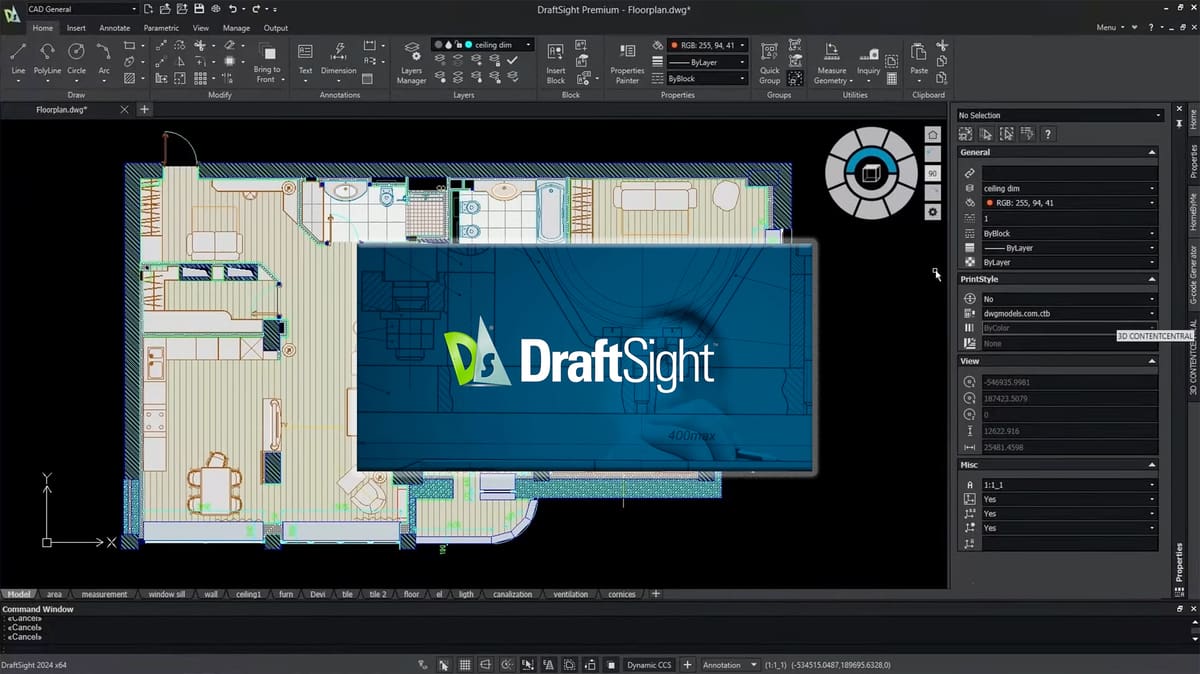Click the home view button beside the navigation wheel
This screenshot has height=674, width=1200.
pyautogui.click(x=932, y=134)
